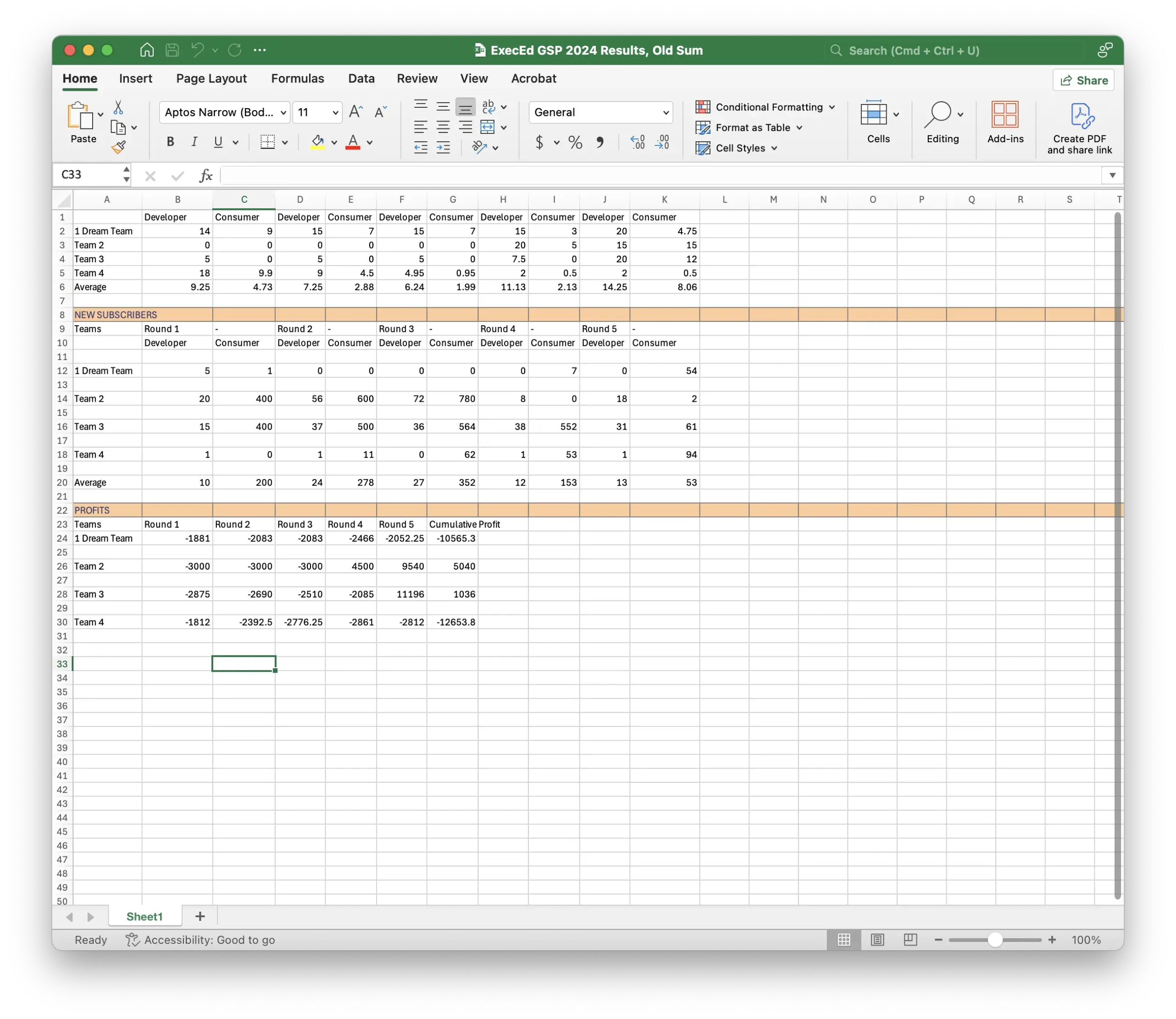Adjust the zoom slider

(x=994, y=939)
